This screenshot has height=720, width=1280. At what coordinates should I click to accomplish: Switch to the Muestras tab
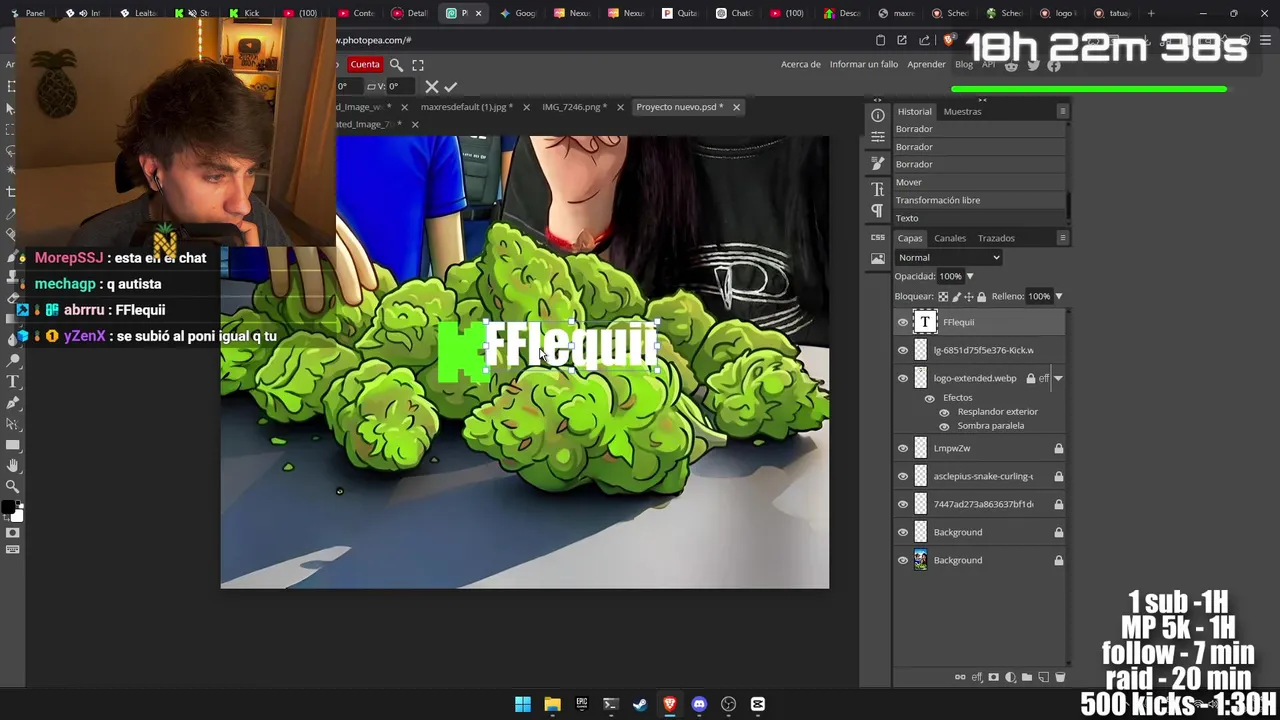pyautogui.click(x=962, y=111)
